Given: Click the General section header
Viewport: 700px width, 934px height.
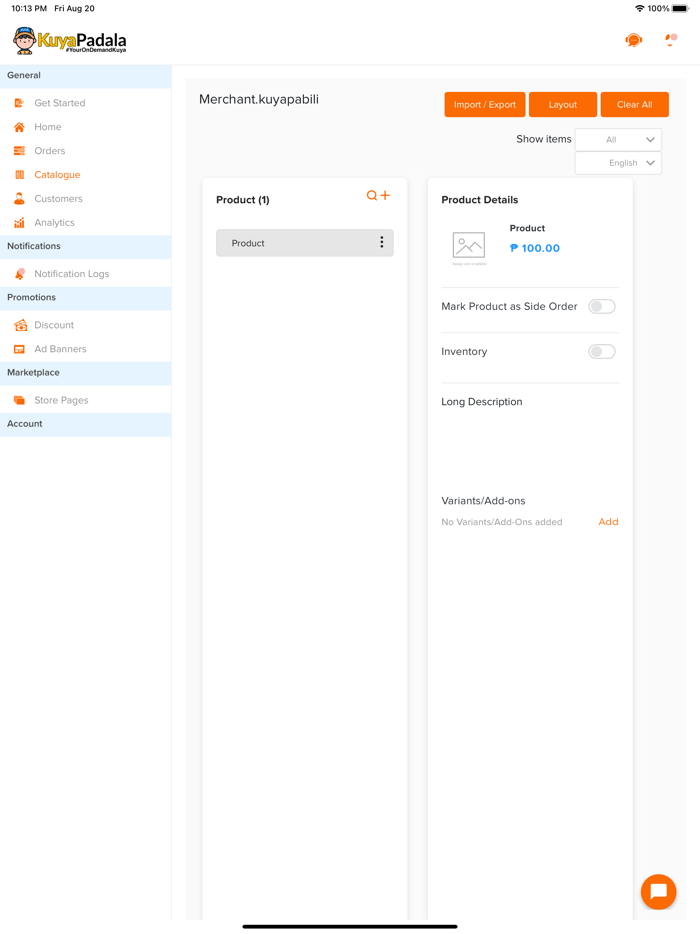Looking at the screenshot, I should 86,76.
